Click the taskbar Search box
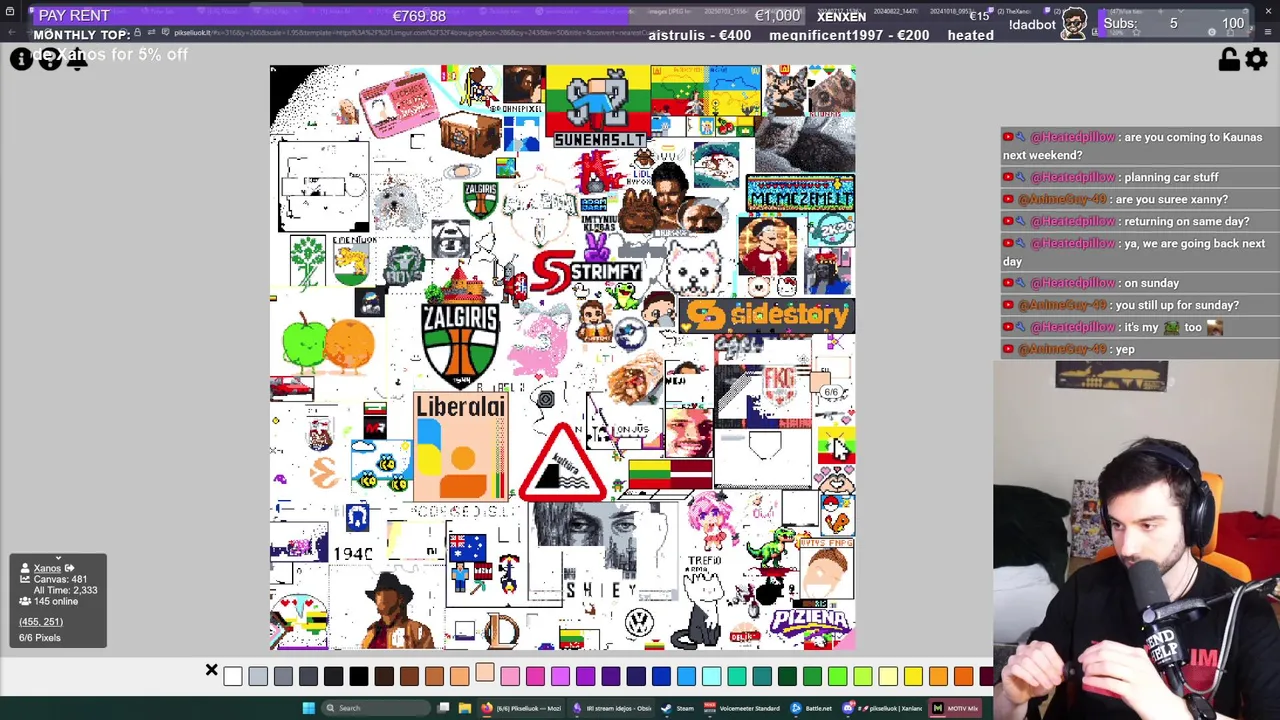 click(375, 708)
